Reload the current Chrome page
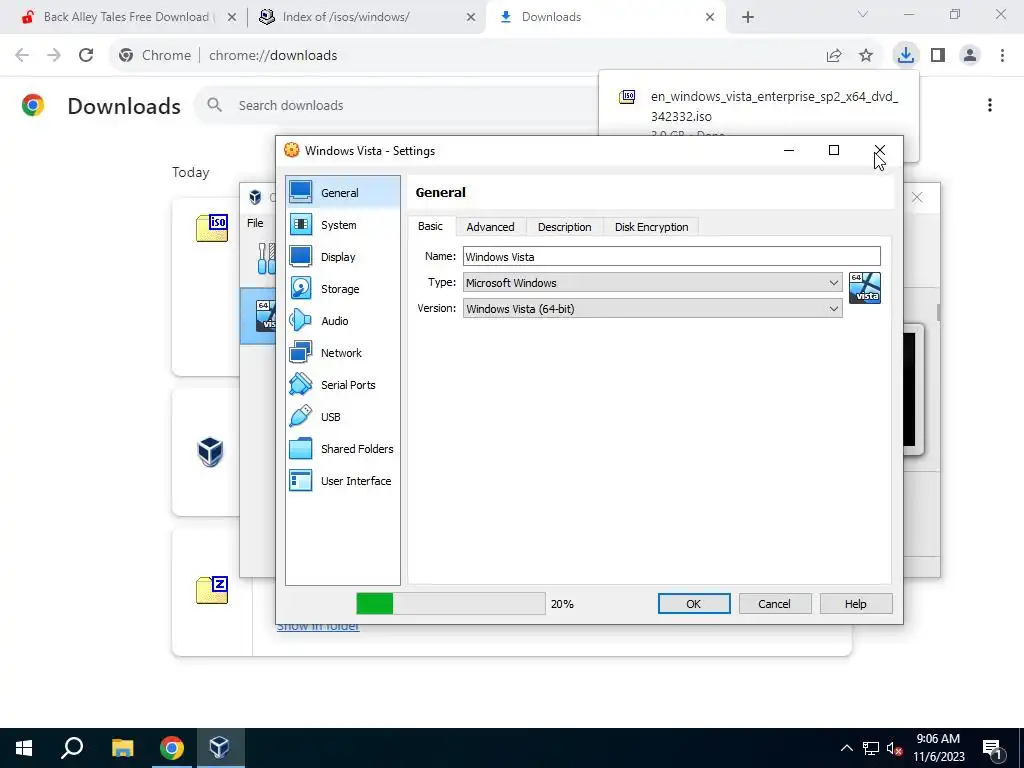The image size is (1024, 768). pos(86,56)
